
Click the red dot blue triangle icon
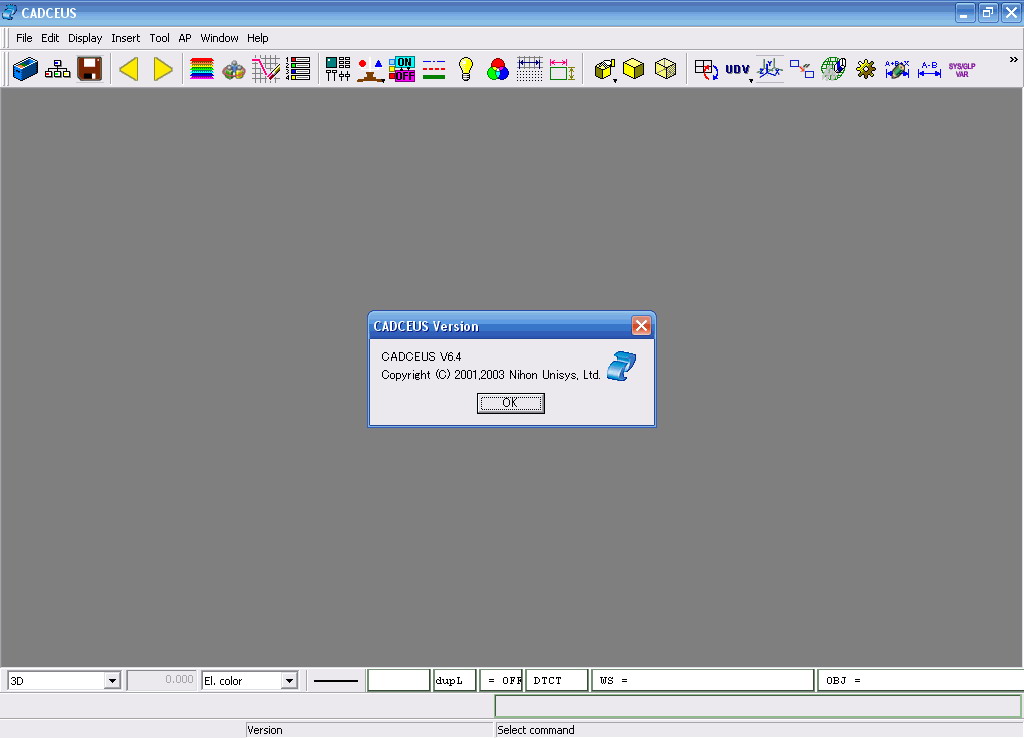370,69
